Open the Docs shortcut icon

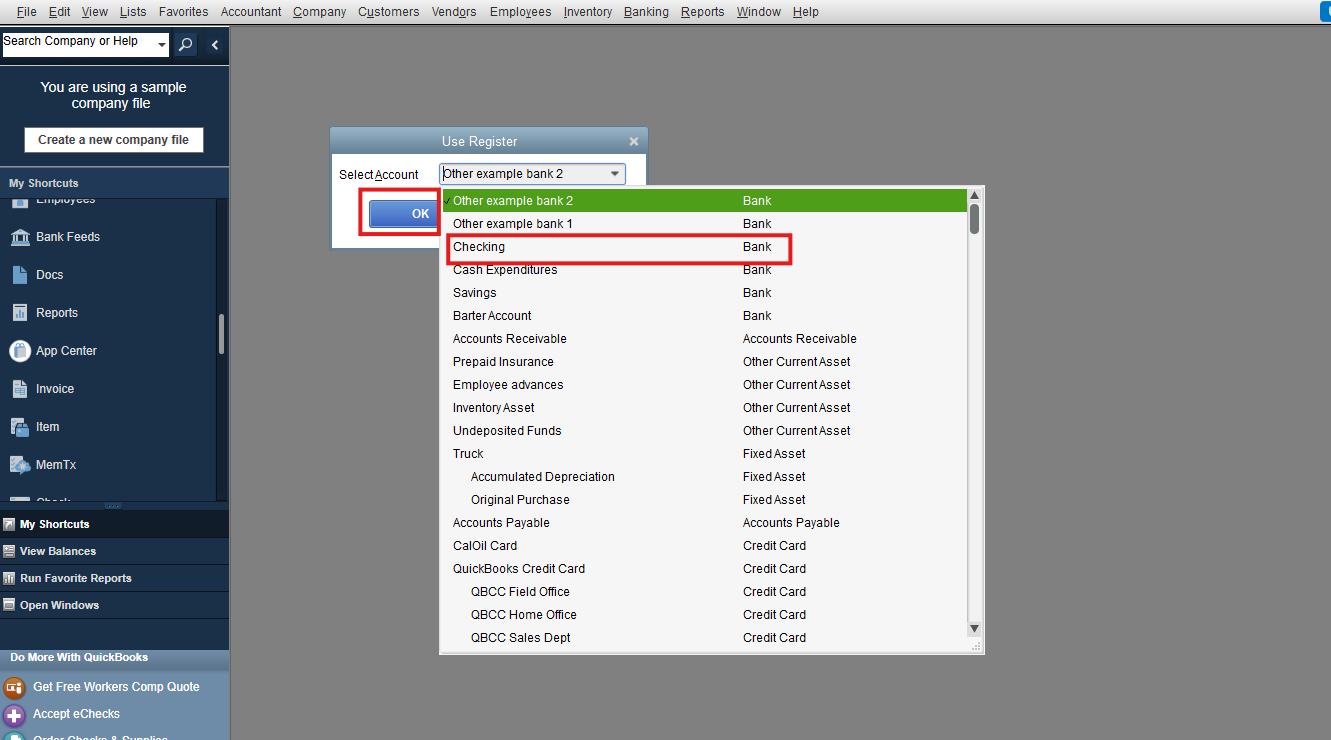pyautogui.click(x=20, y=275)
